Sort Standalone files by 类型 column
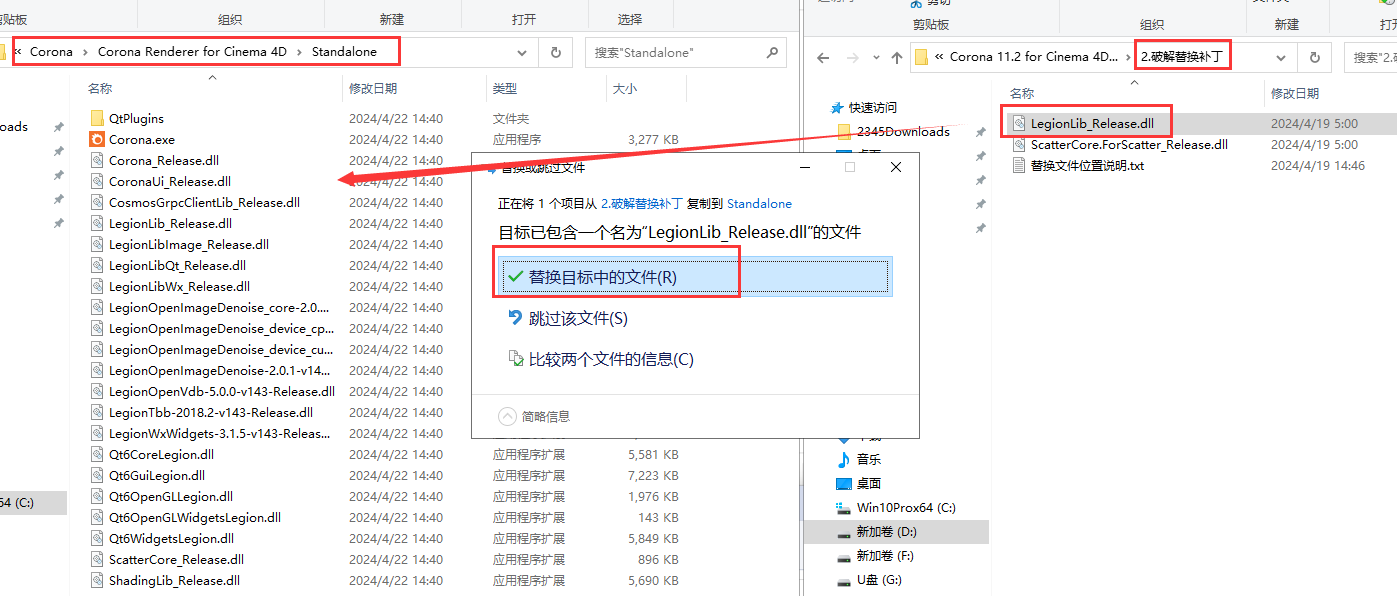Screen dimensions: 1397x596 [505, 89]
